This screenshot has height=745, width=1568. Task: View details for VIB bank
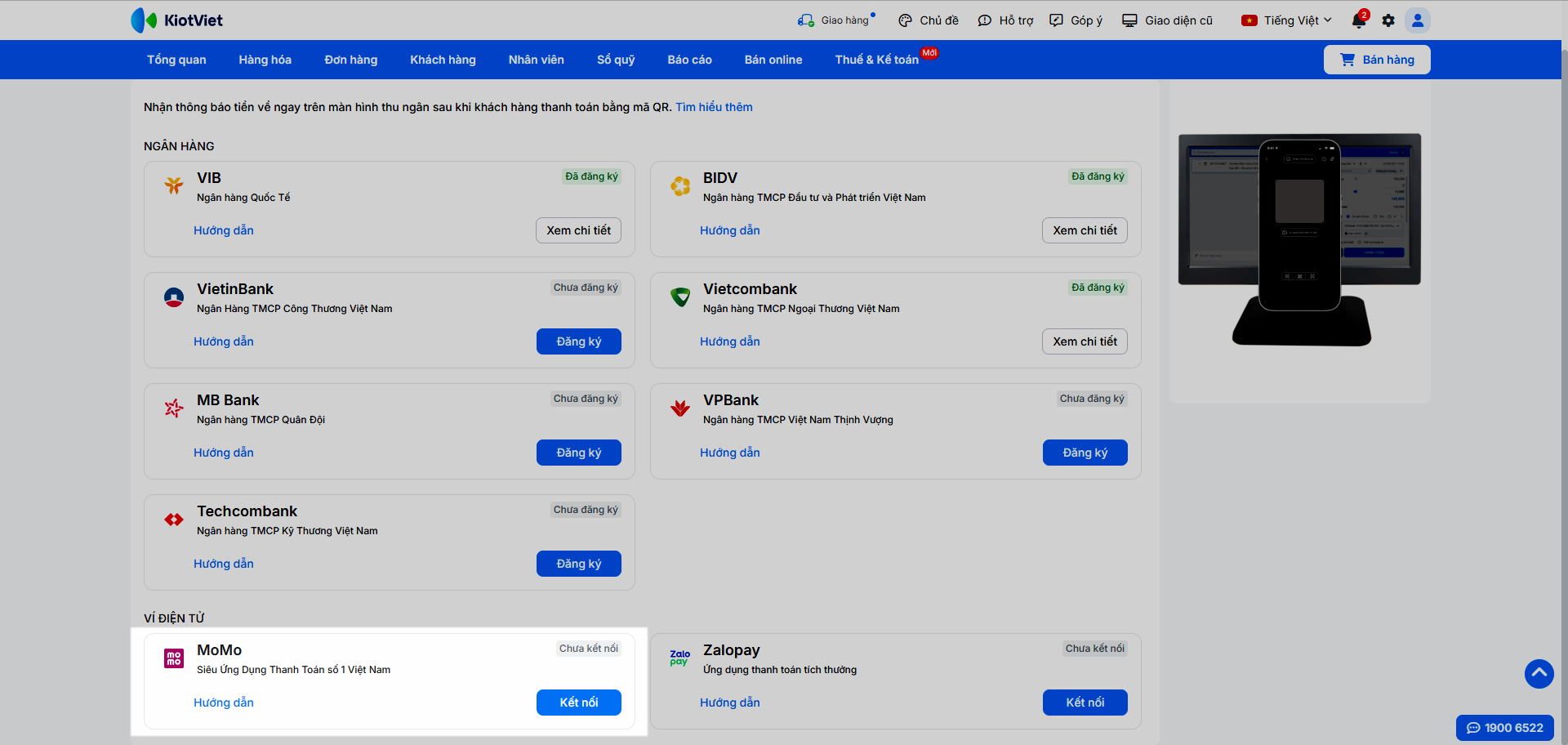click(579, 230)
